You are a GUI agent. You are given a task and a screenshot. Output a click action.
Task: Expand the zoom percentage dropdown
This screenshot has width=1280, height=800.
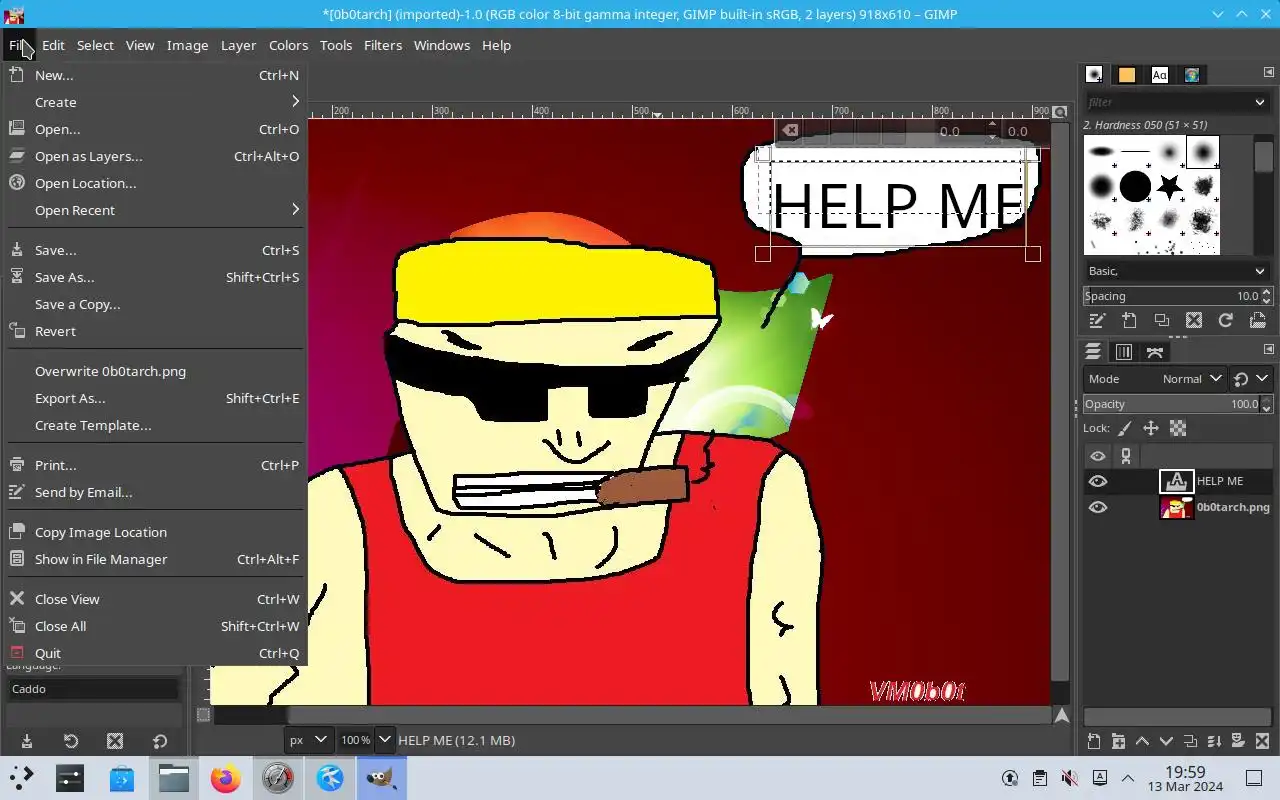(384, 740)
